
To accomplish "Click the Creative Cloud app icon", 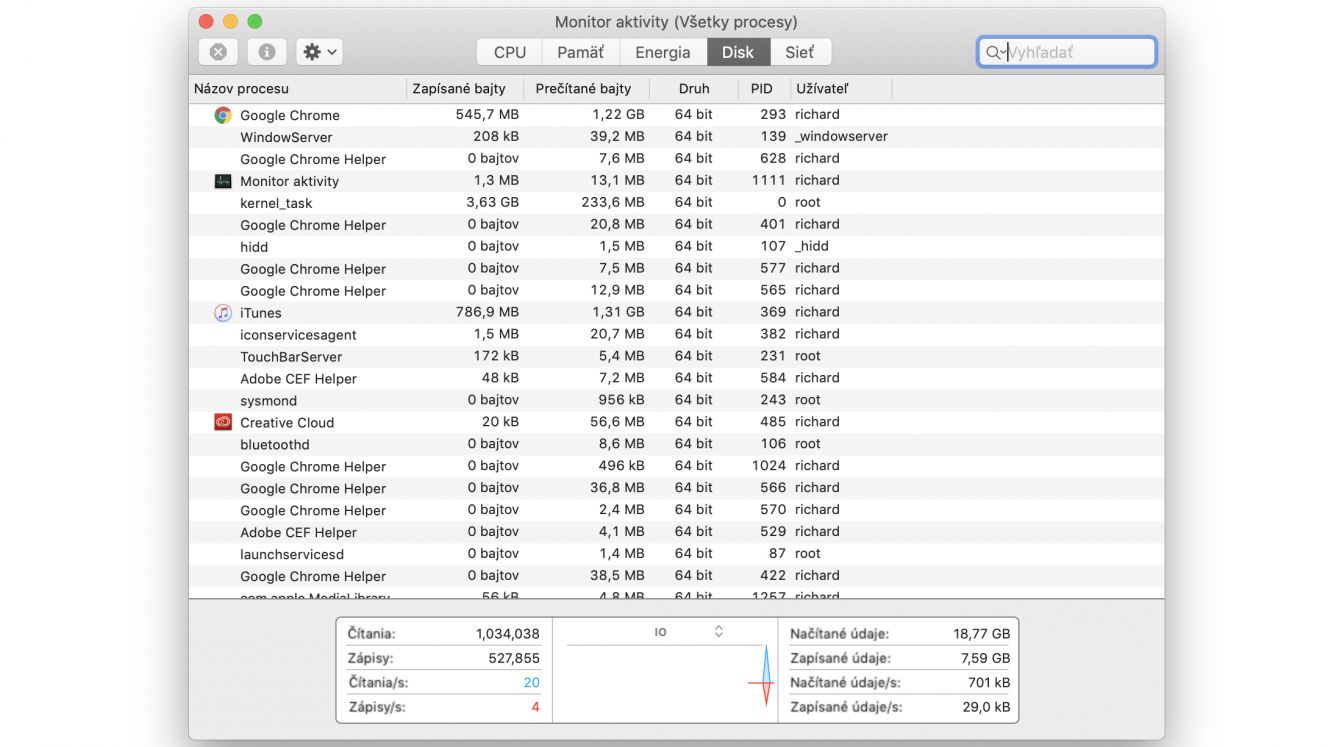I will click(x=223, y=422).
